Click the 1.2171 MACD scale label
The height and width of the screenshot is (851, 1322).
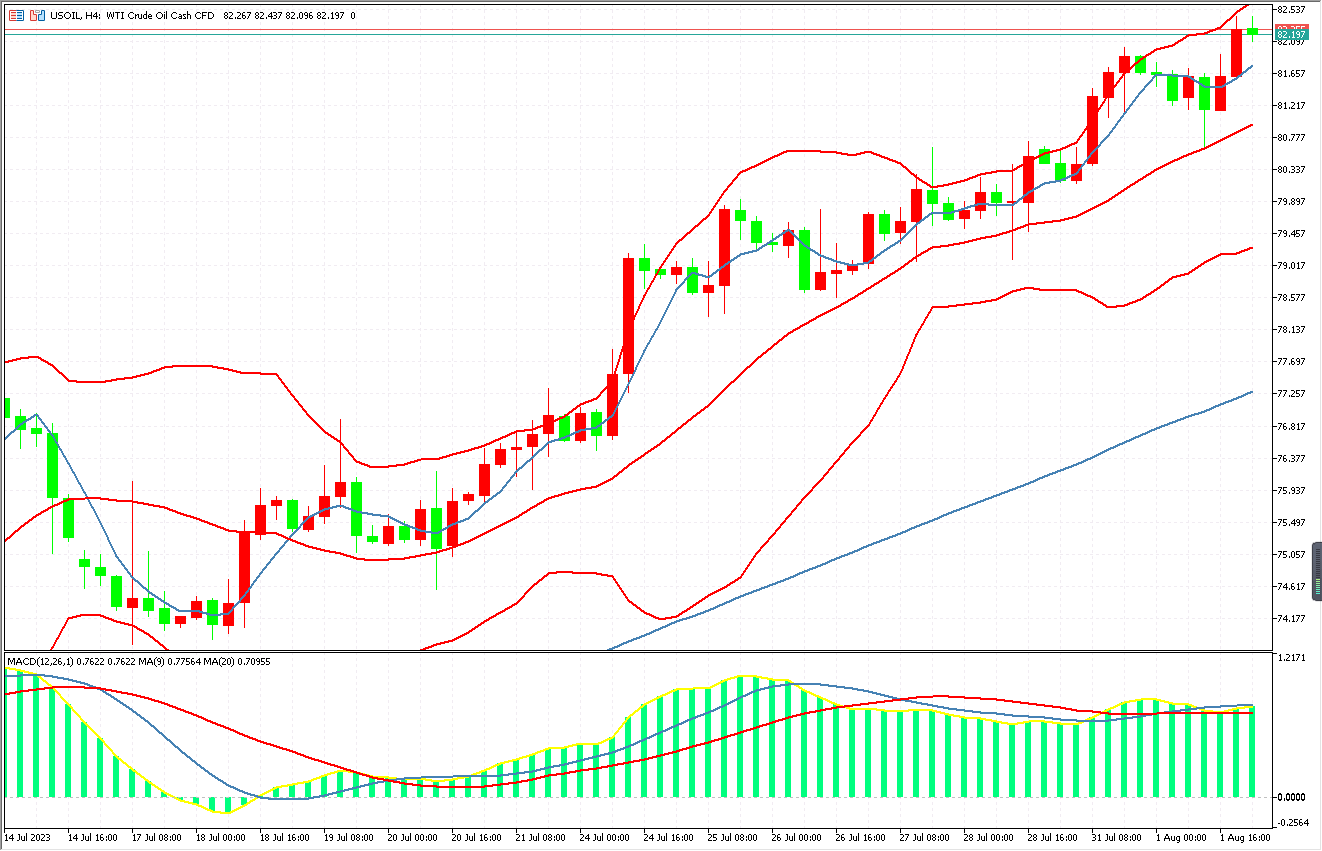1291,657
